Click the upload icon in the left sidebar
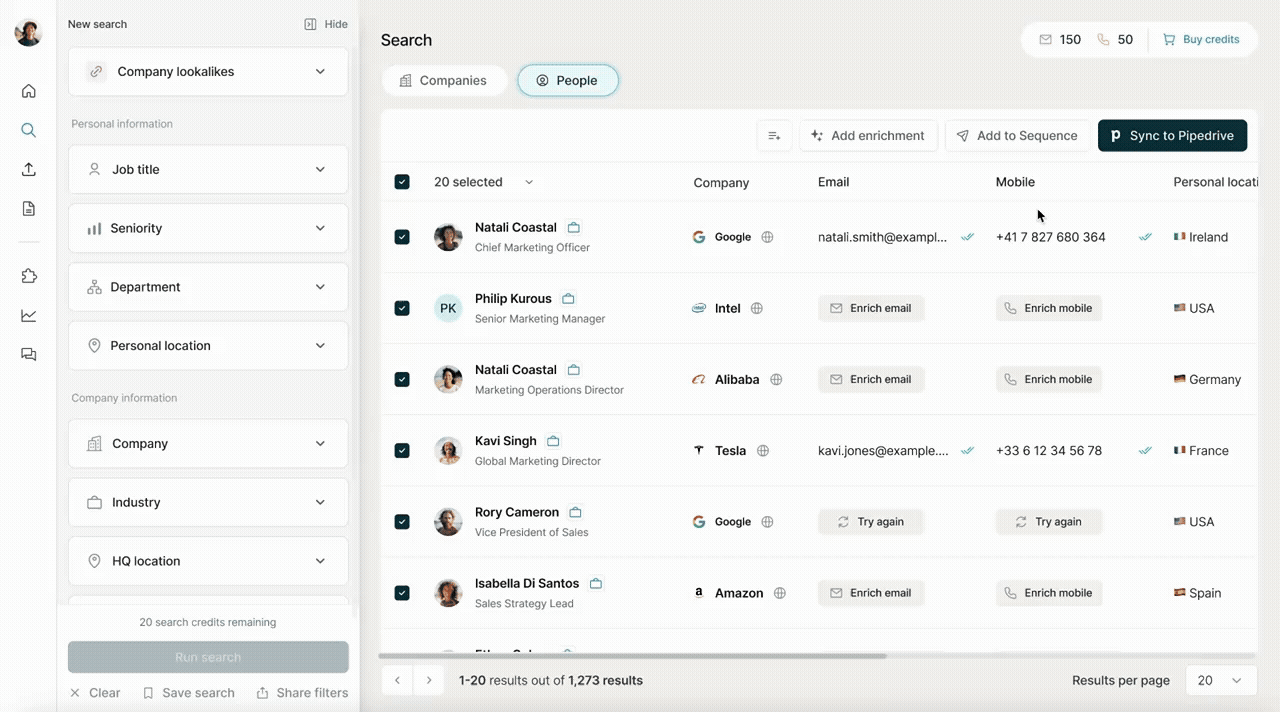1280x712 pixels. coord(29,169)
